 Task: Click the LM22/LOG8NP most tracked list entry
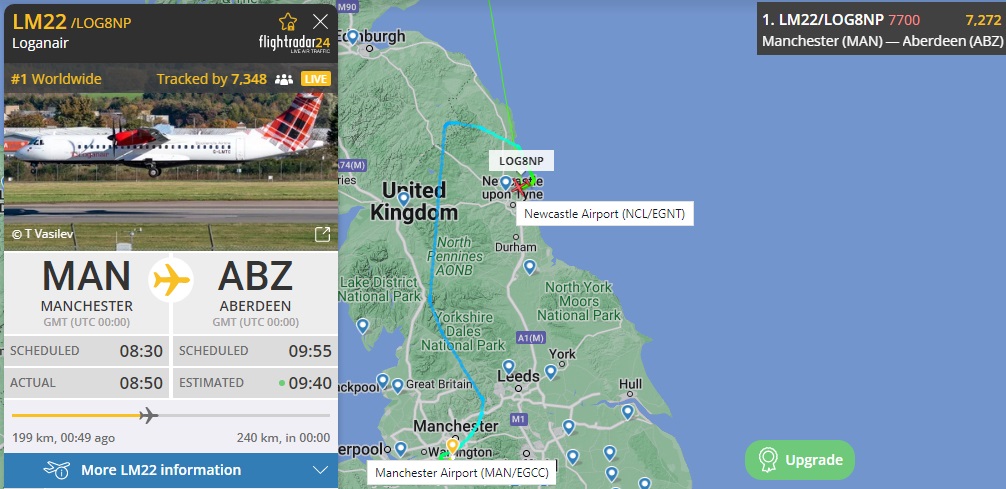(x=881, y=30)
